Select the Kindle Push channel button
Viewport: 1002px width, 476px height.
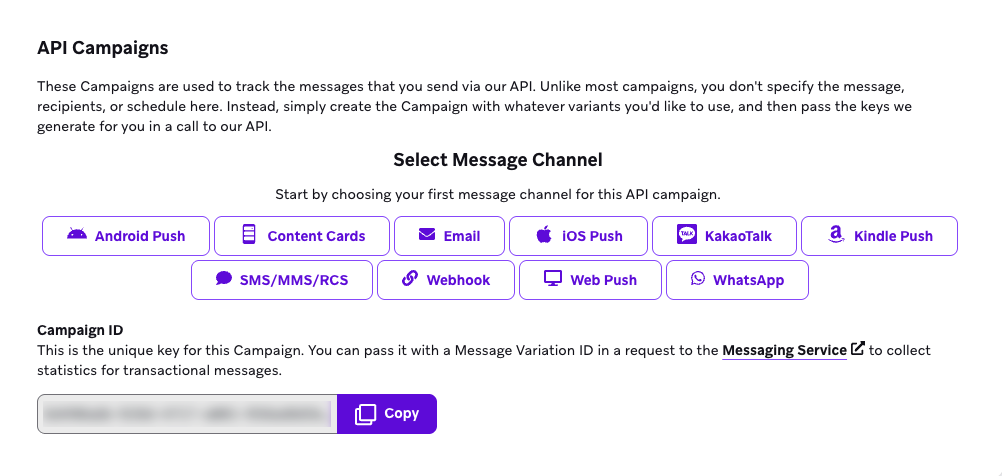tap(880, 236)
